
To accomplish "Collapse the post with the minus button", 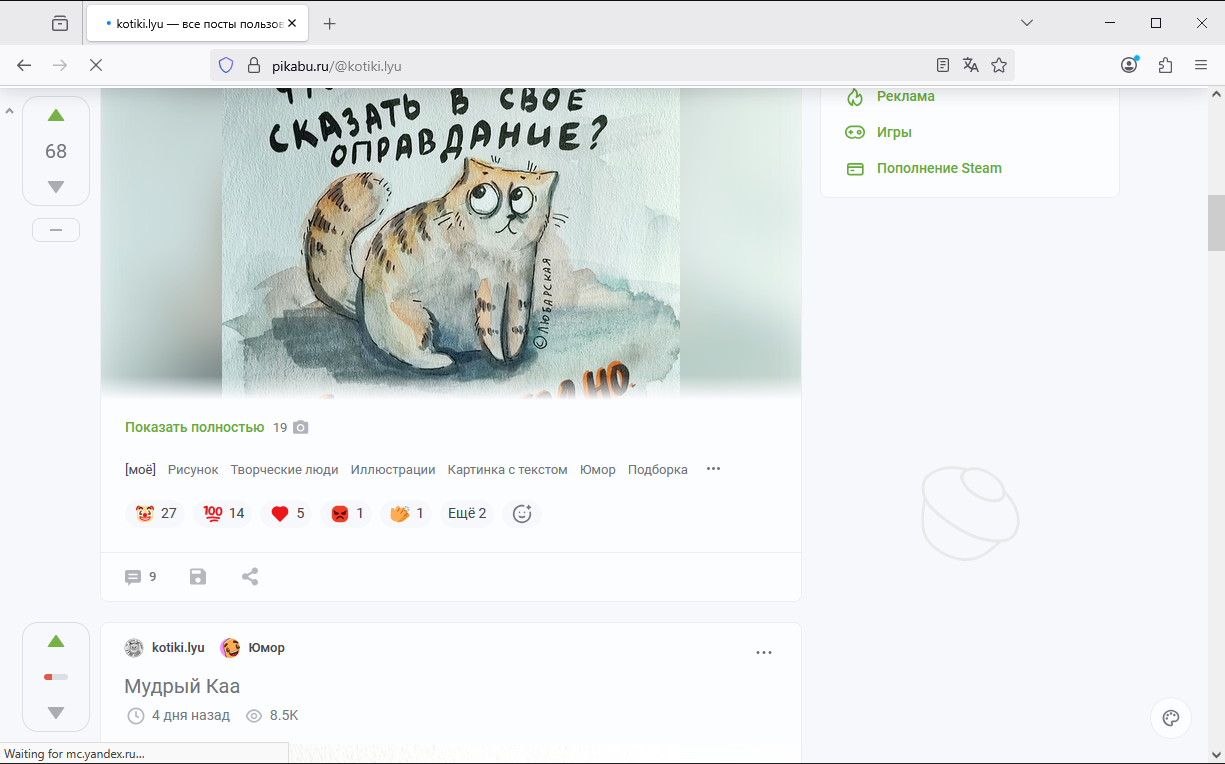I will (56, 230).
